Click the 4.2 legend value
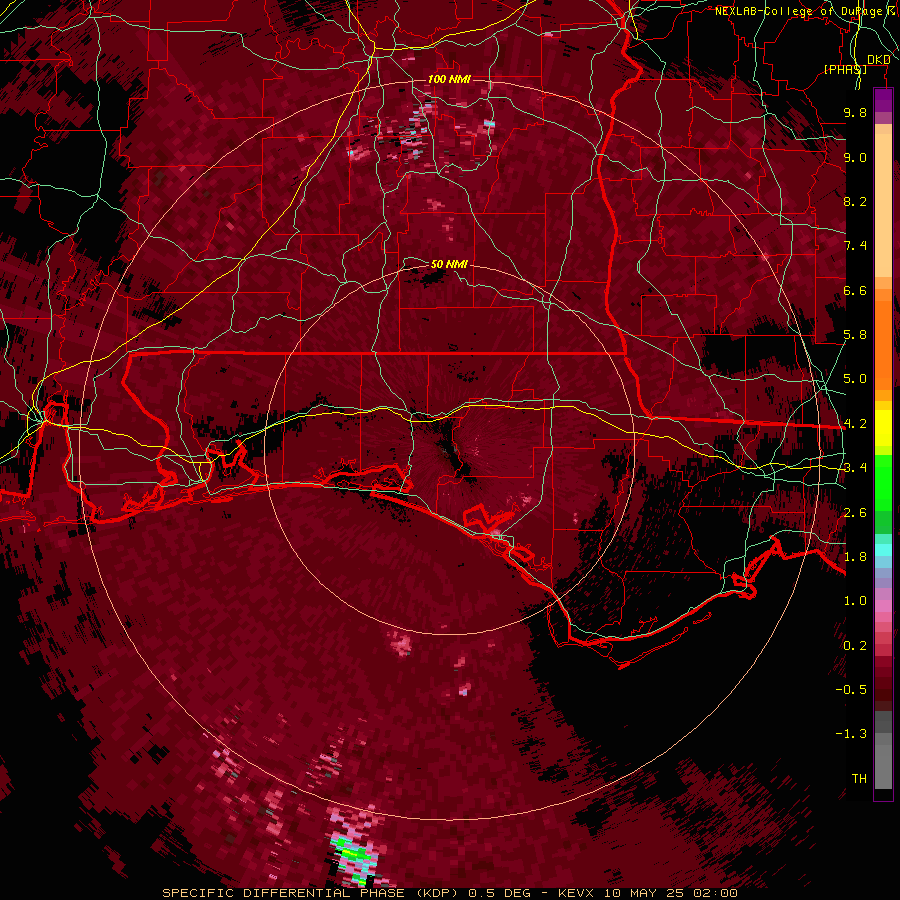Viewport: 900px width, 900px height. click(x=855, y=424)
